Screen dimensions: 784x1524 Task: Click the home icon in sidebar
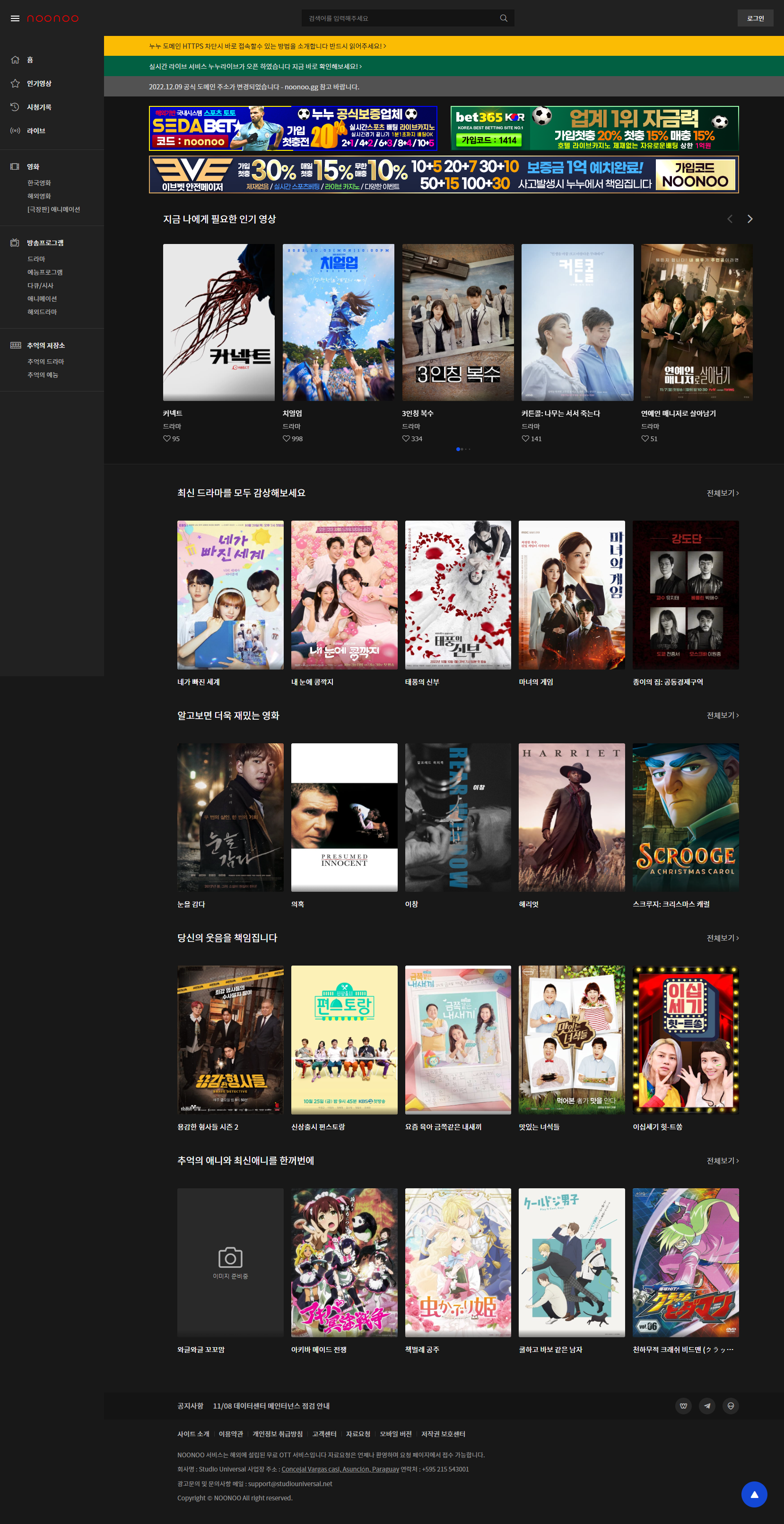[x=15, y=60]
